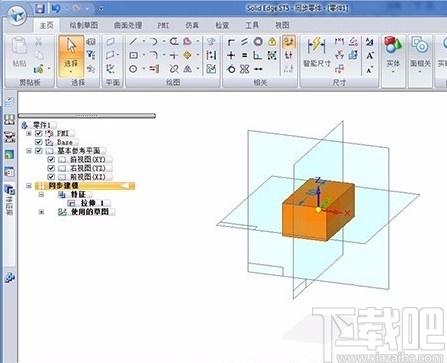Image resolution: width=447 pixels, height=363 pixels.
Task: Select the Line drawing tool
Action: [x=133, y=41]
